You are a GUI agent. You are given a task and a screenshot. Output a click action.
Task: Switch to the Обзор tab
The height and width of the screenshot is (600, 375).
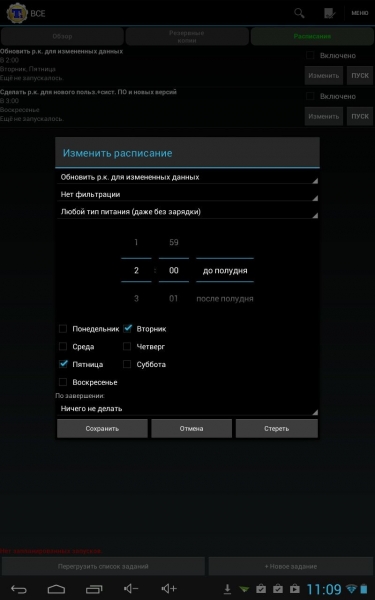click(x=62, y=36)
